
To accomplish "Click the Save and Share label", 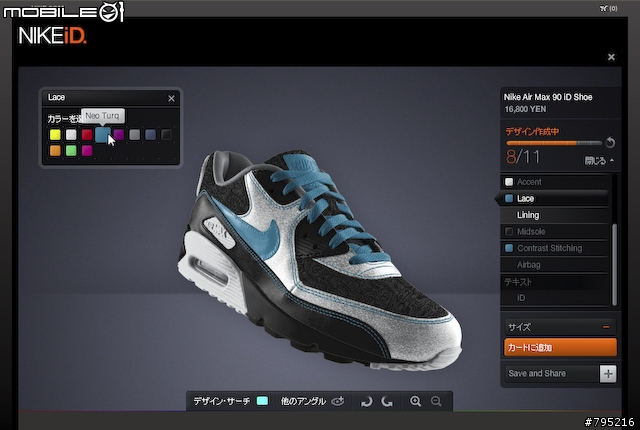I will [537, 373].
